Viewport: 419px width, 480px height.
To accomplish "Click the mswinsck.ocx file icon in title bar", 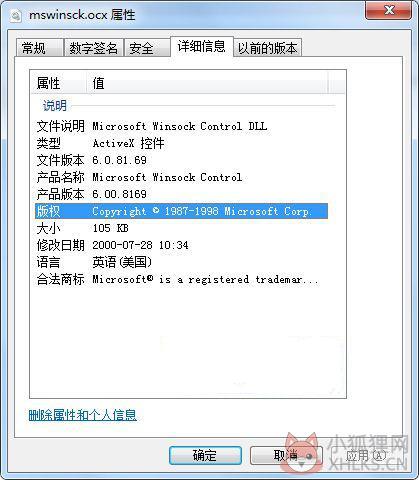I will 16,15.
